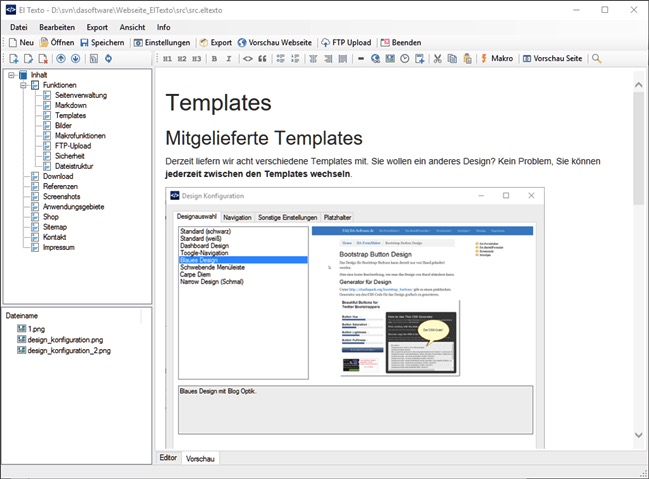This screenshot has height=479, width=649.
Task: Insert code with the angle brackets icon
Action: [x=248, y=59]
